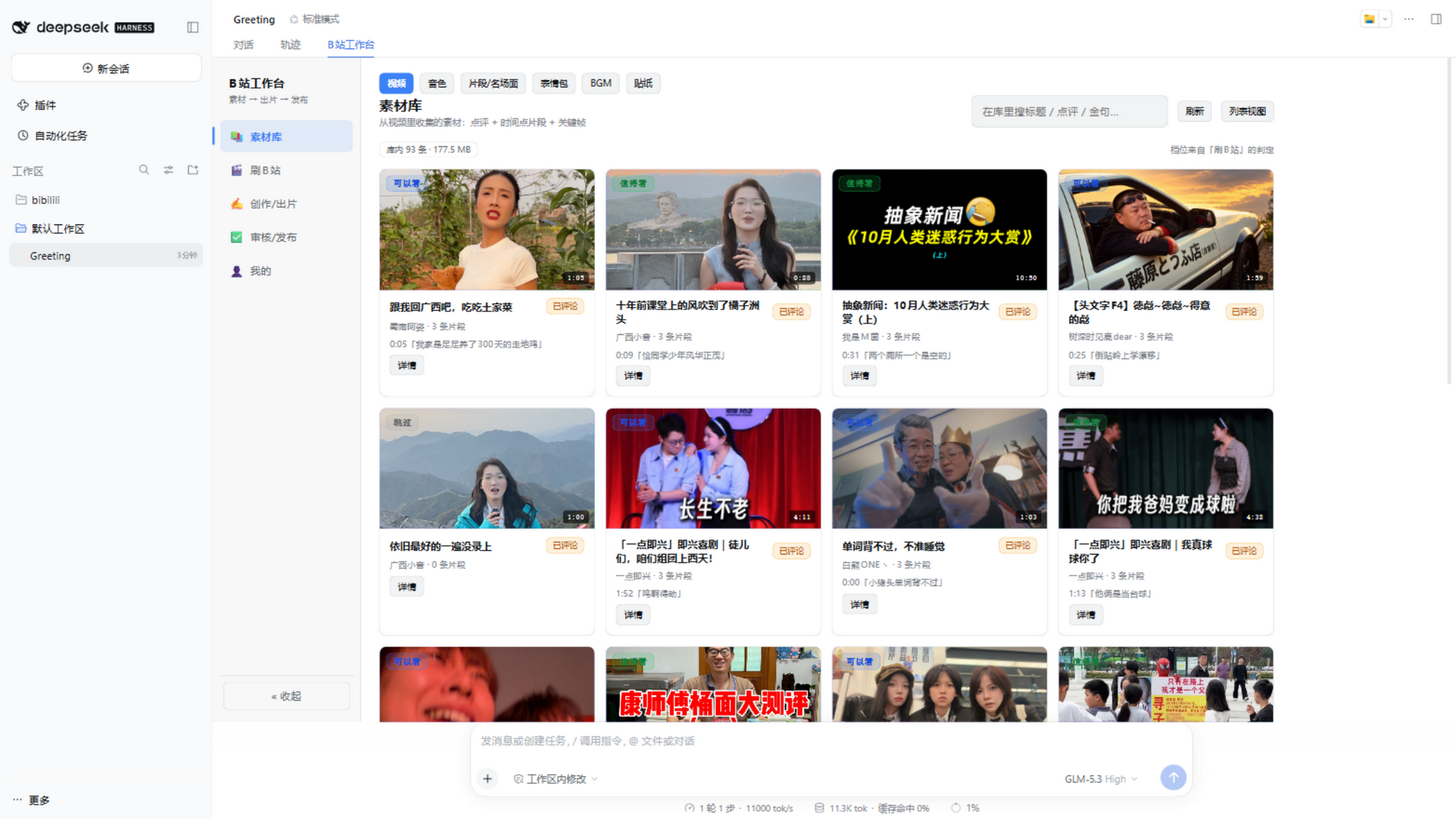Screen dimensions: 1456x819
Task: Select the 片段/名场面 filter chip
Action: click(493, 83)
